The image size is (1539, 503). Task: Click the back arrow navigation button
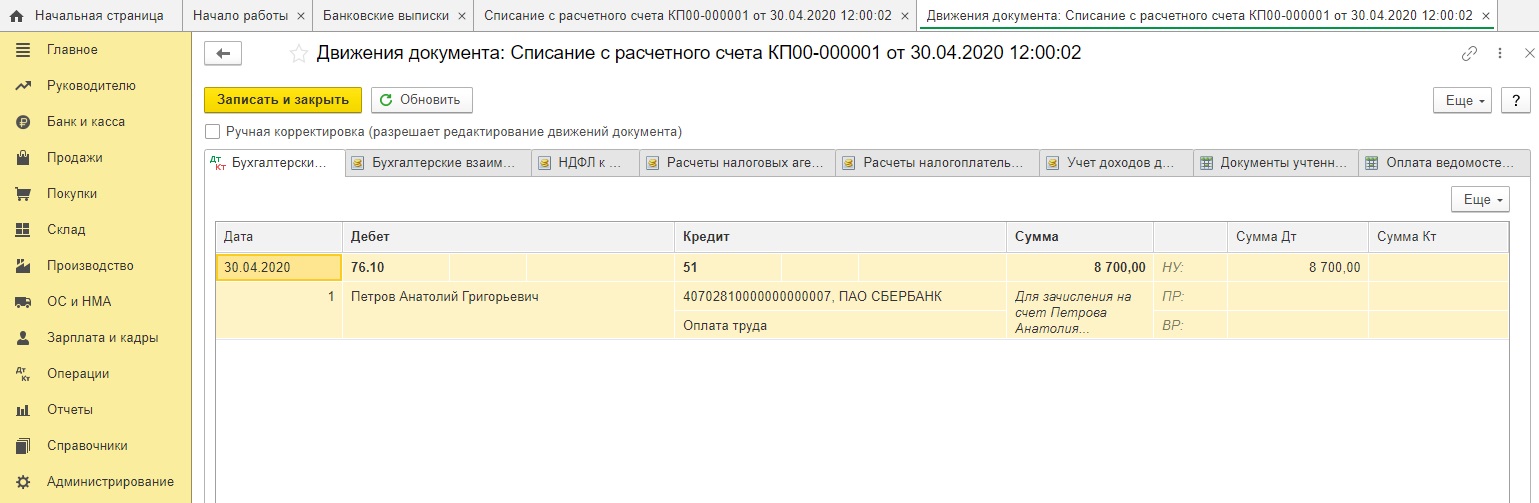(223, 54)
